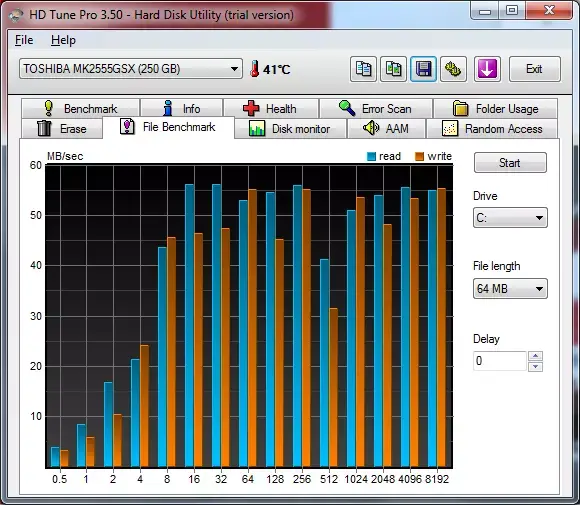
Task: Click the 512 x-axis label
Action: (x=329, y=479)
